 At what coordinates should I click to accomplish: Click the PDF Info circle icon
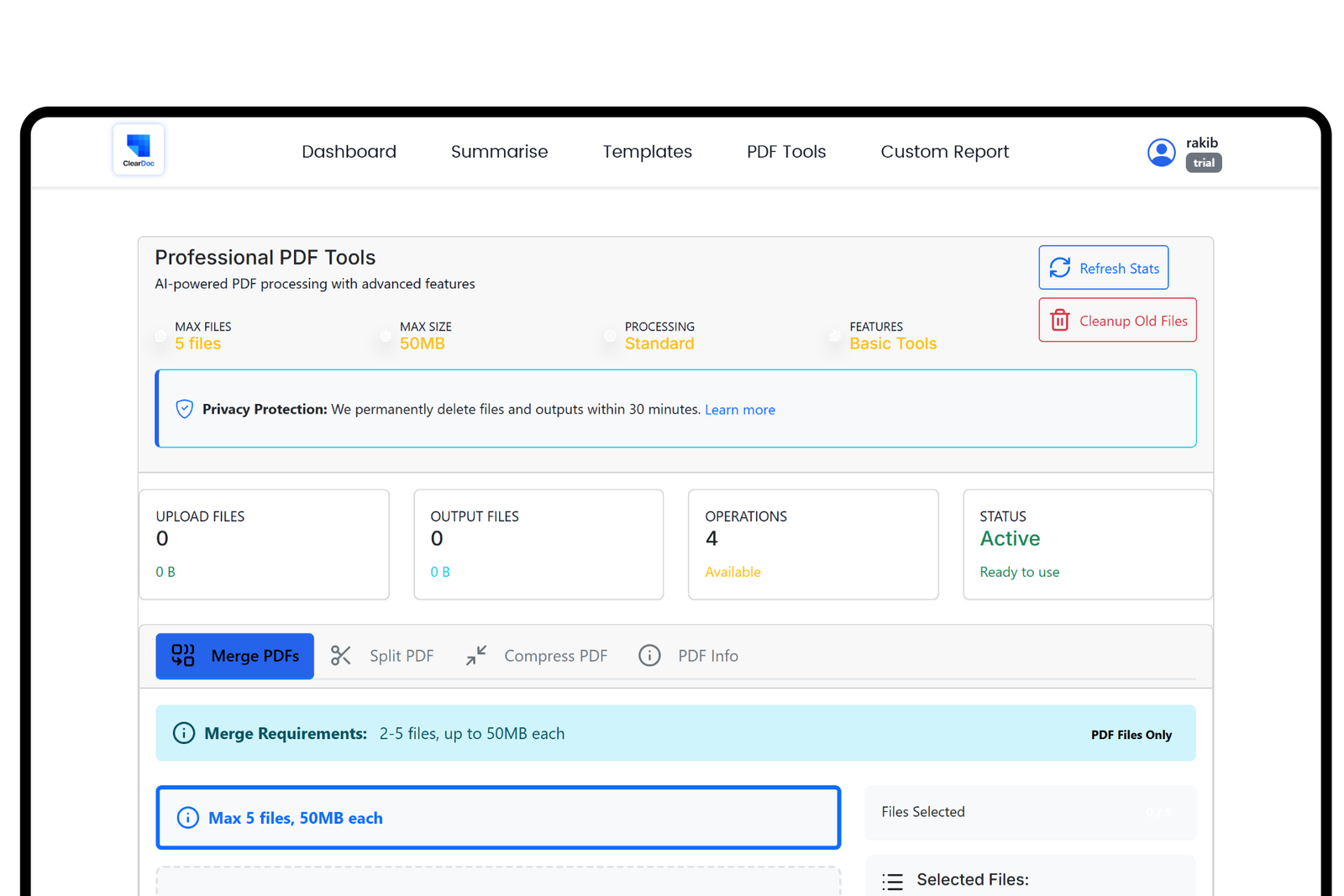pyautogui.click(x=649, y=656)
